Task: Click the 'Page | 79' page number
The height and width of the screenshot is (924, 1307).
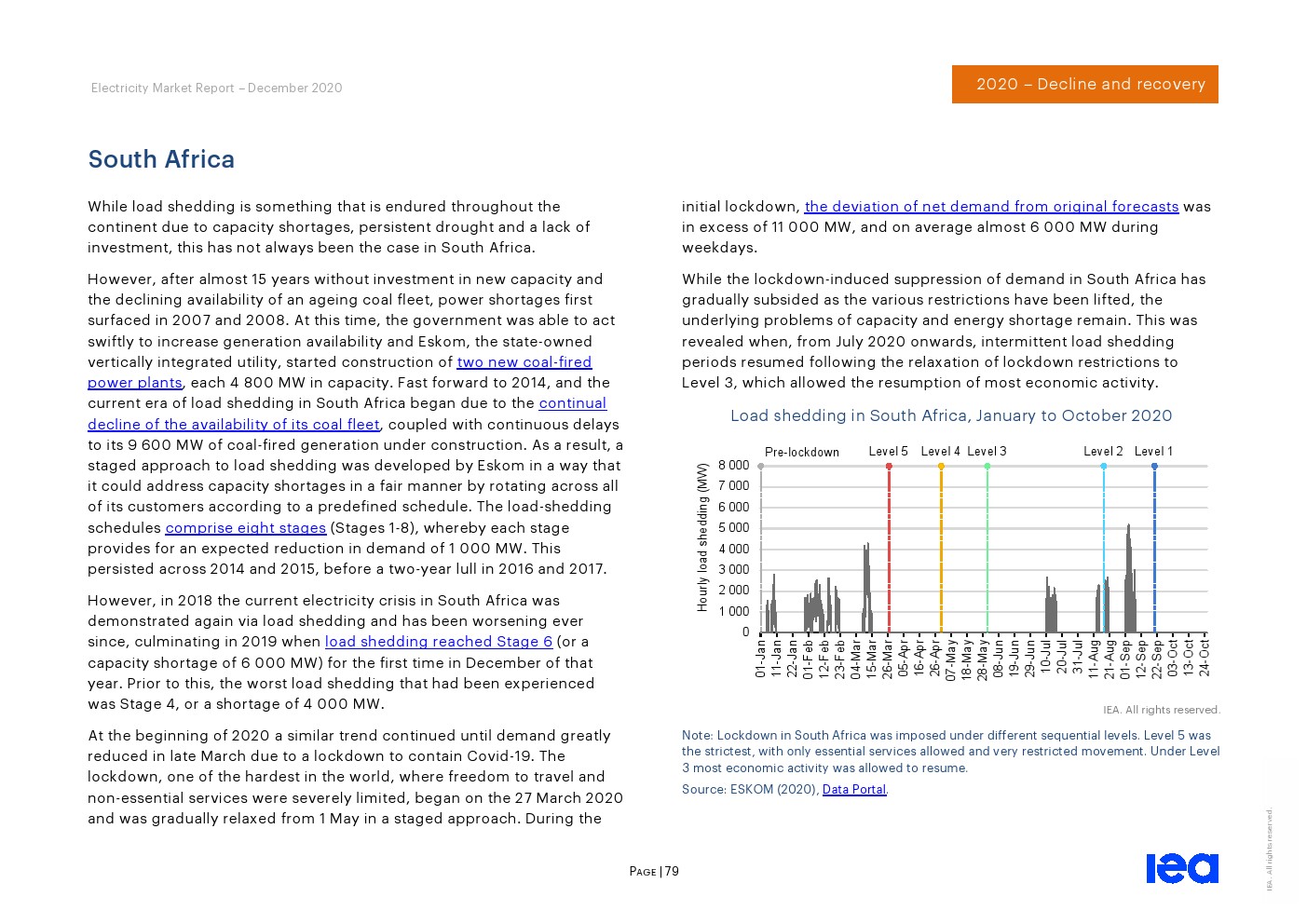Action: [x=654, y=872]
